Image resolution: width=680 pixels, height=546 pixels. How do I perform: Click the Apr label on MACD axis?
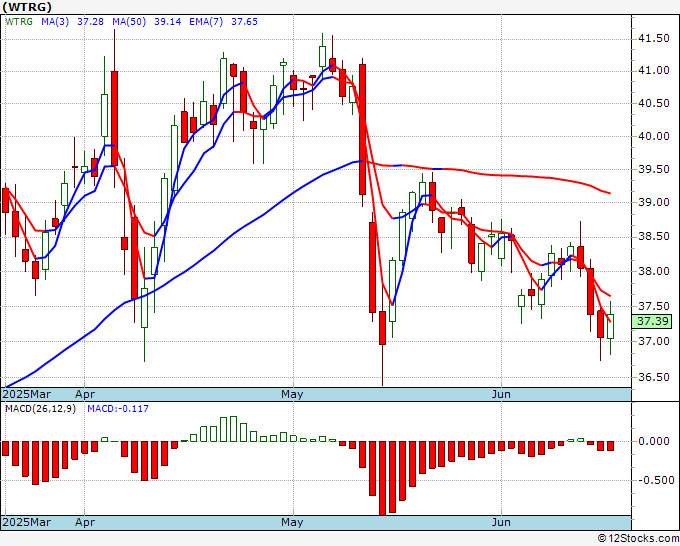(x=85, y=522)
